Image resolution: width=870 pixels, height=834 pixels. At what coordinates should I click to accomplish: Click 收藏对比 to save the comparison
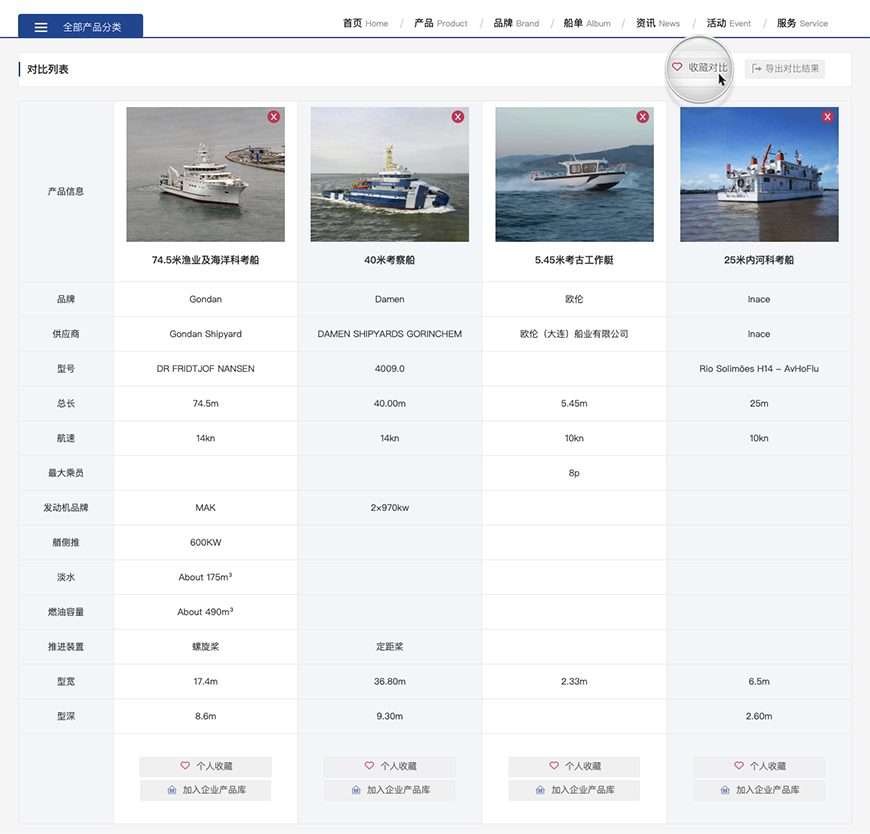pos(700,68)
